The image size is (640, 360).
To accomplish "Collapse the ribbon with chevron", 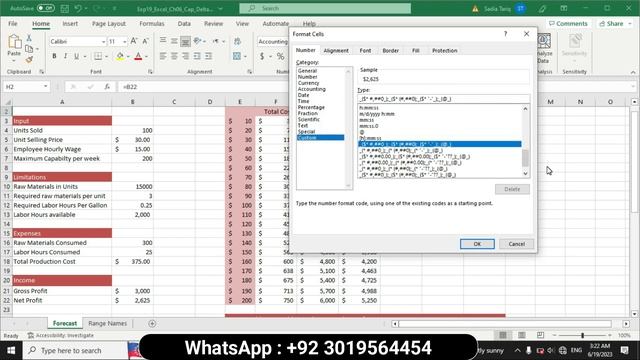I will [x=633, y=72].
